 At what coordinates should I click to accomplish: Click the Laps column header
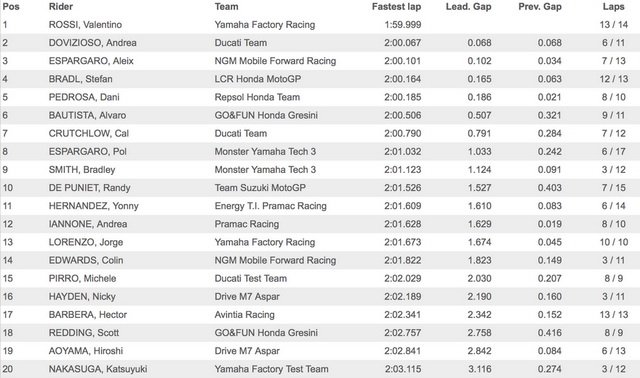(613, 7)
